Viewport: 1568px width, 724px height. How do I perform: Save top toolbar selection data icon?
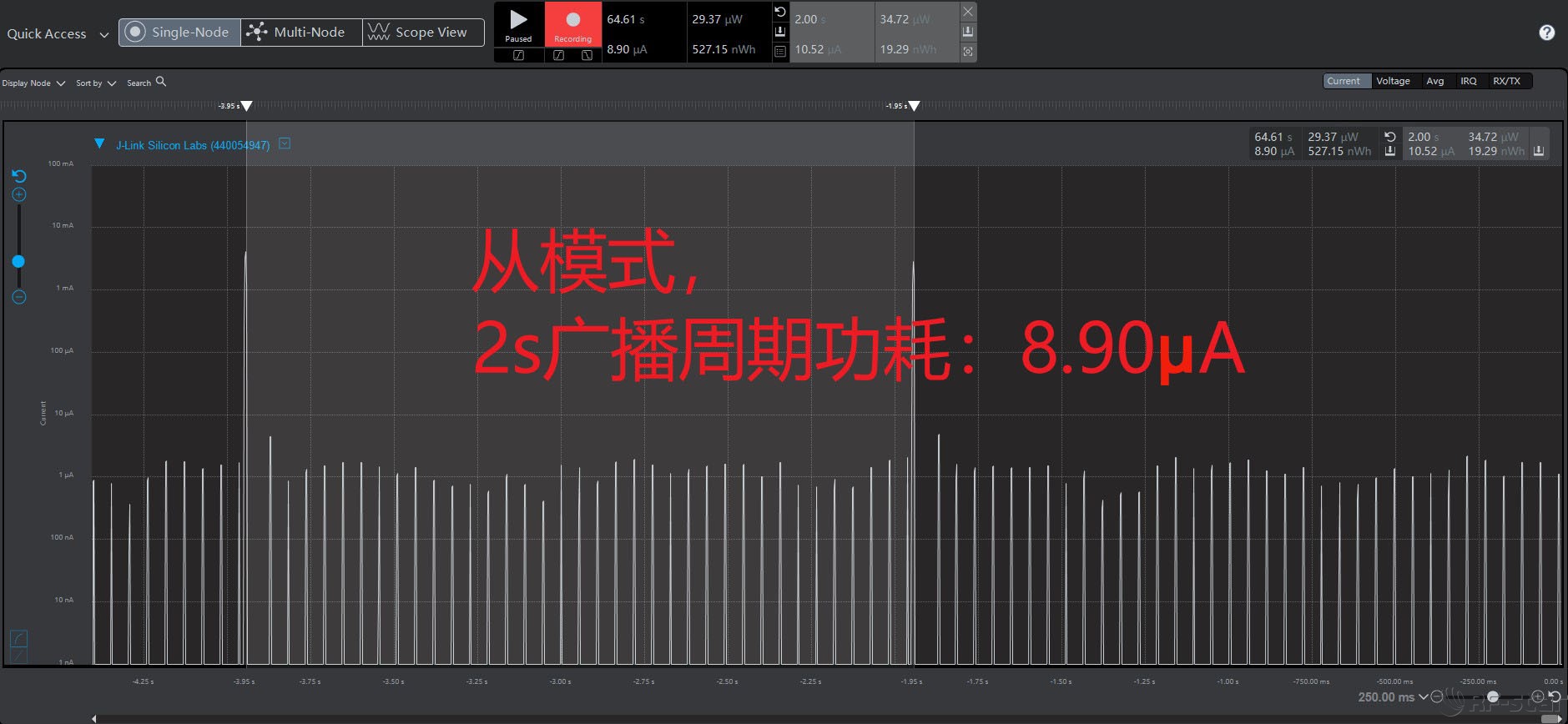pos(967,32)
